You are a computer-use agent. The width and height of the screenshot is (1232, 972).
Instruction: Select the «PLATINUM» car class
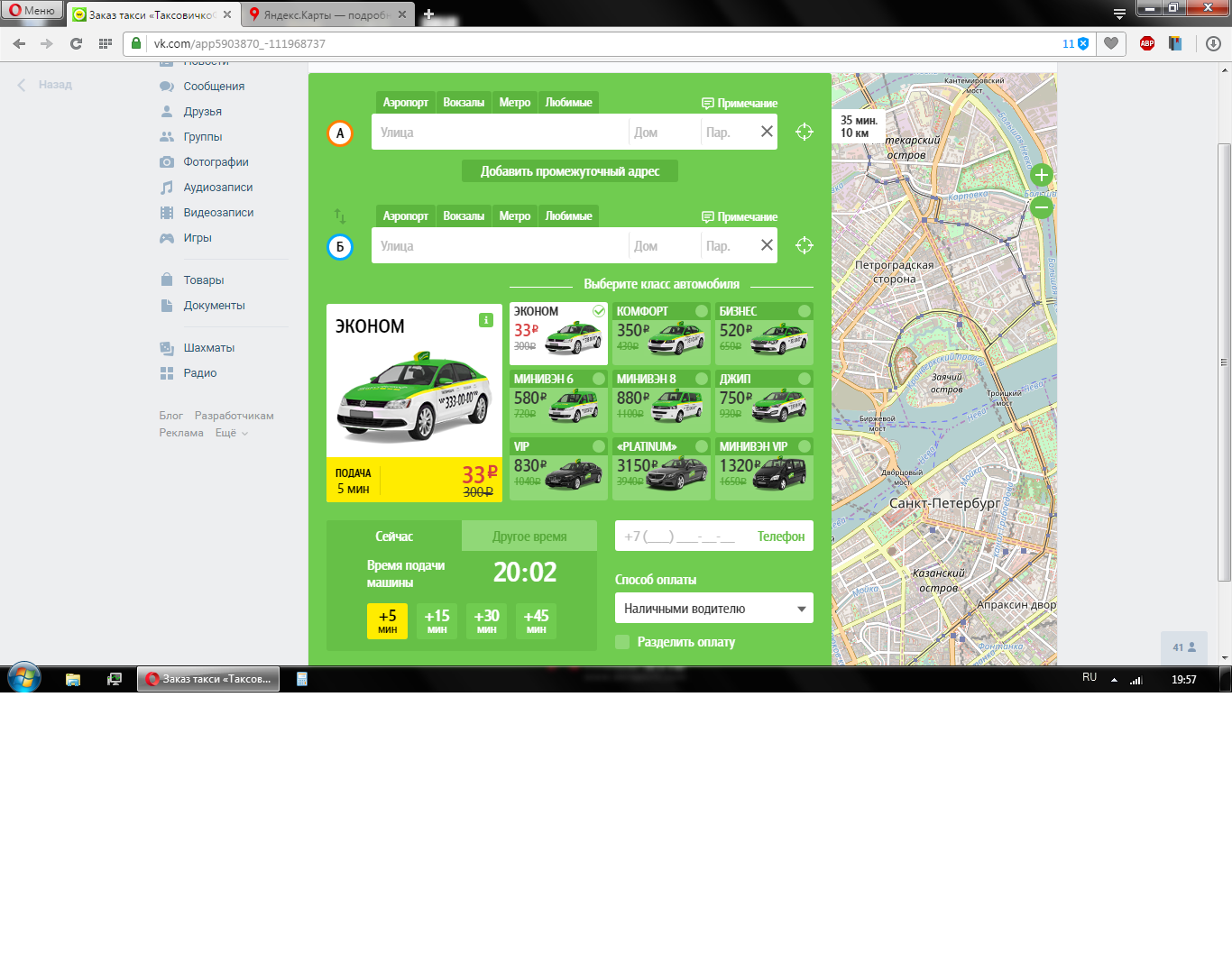661,469
